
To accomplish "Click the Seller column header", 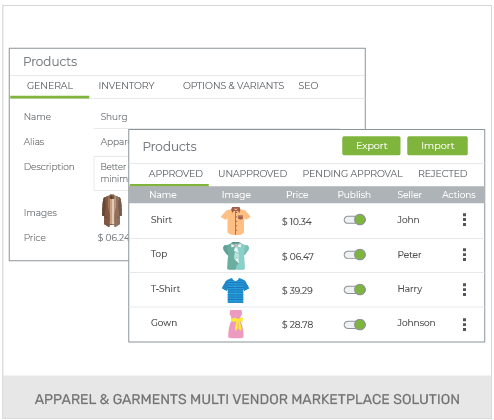I will point(409,195).
